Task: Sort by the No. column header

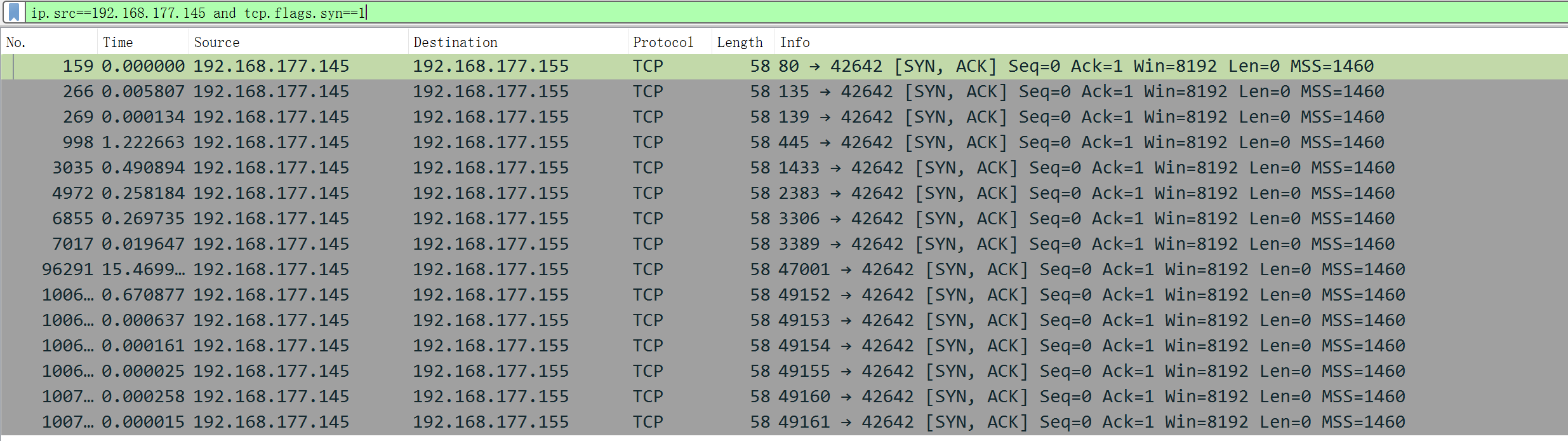Action: click(x=50, y=43)
